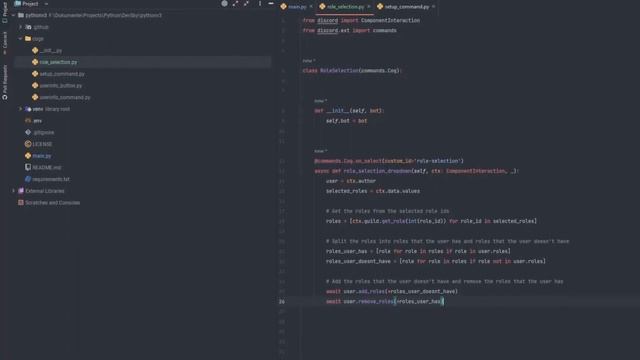Toggle the Commit tool window sidebar button
This screenshot has width=640, height=360.
(x=4, y=43)
